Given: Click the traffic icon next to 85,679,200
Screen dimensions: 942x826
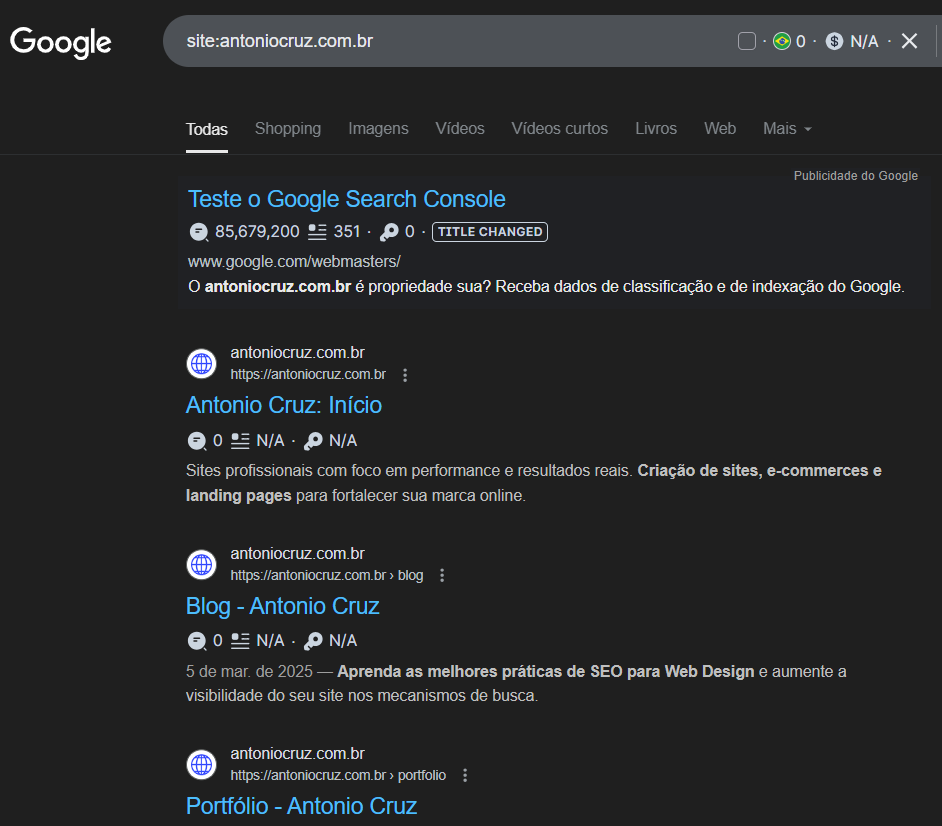Looking at the screenshot, I should point(198,232).
